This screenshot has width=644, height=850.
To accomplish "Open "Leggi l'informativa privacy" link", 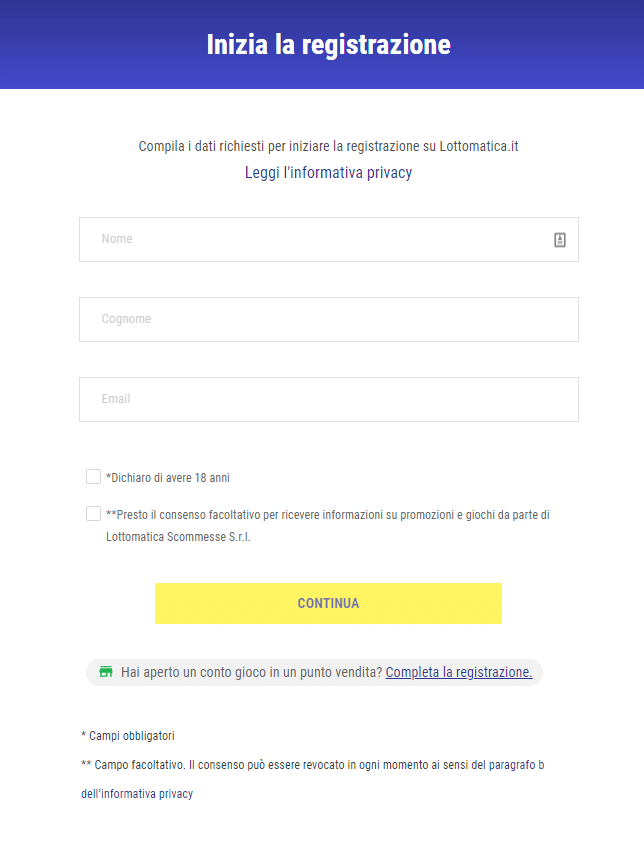I will coord(328,172).
